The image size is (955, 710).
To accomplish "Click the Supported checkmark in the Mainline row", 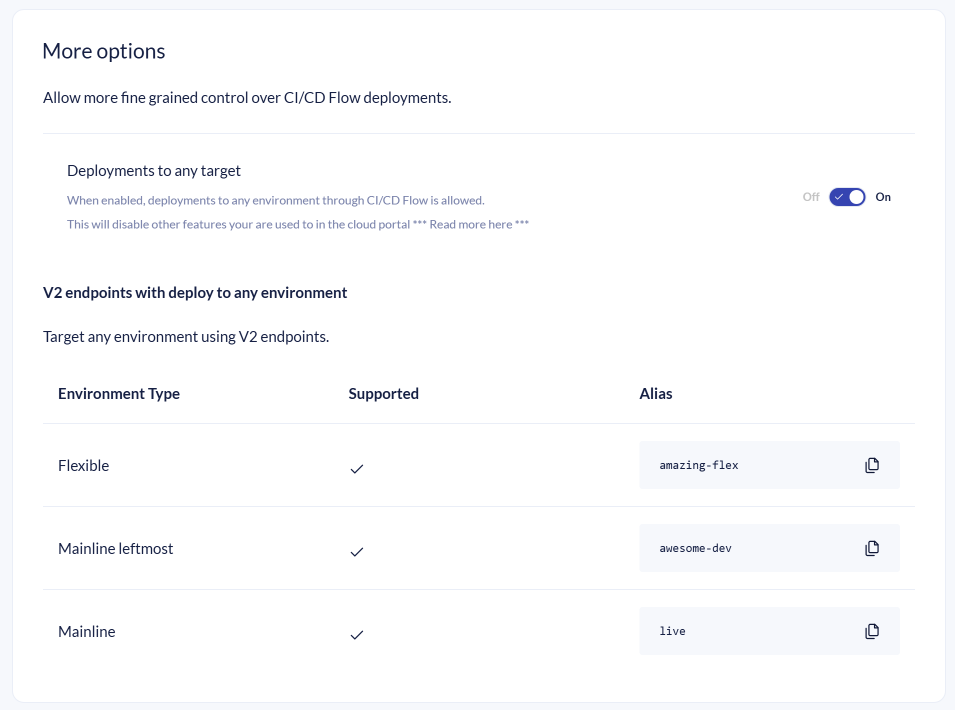I will pos(357,634).
